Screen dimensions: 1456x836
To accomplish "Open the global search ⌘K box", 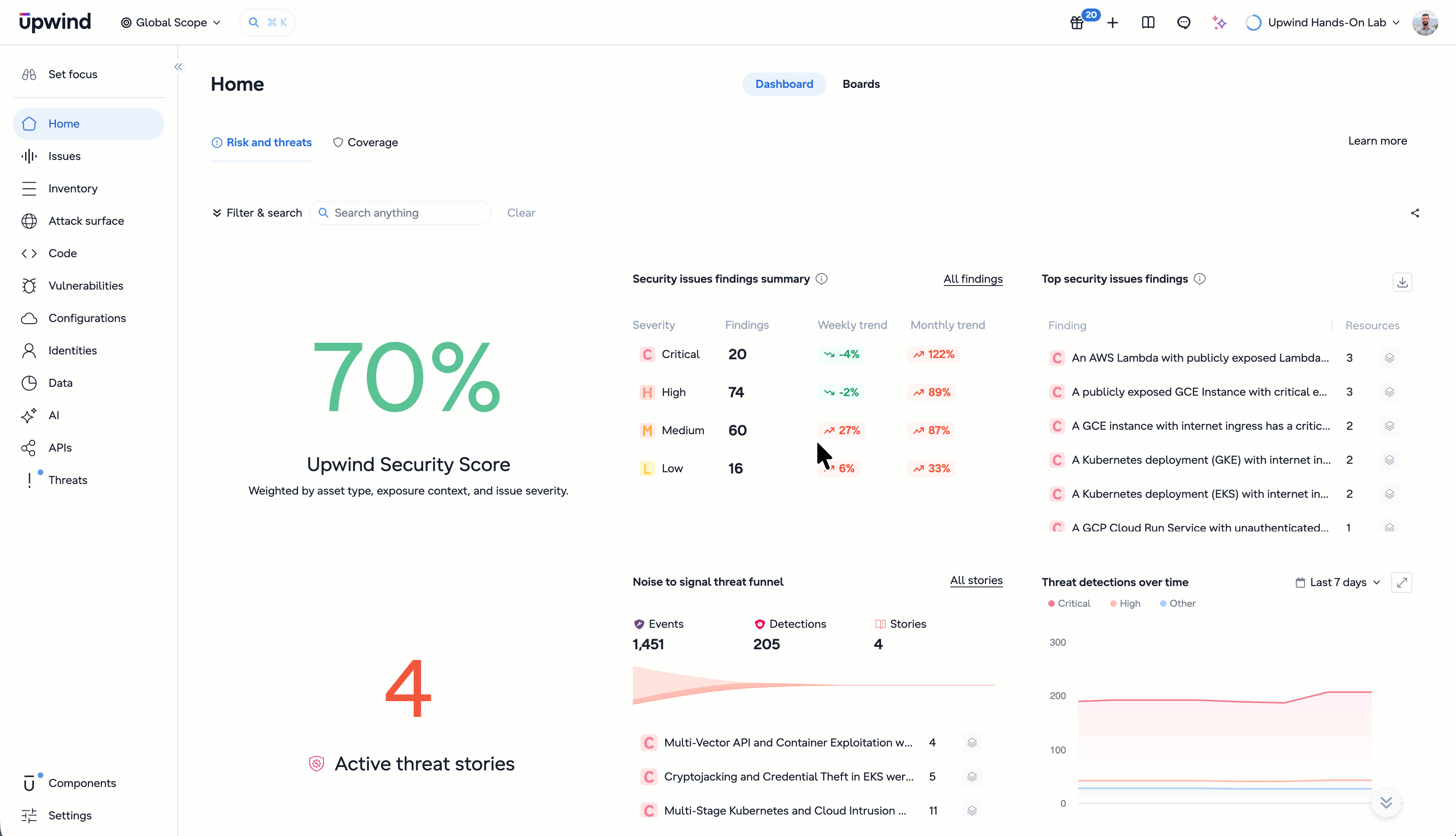I will tap(268, 22).
